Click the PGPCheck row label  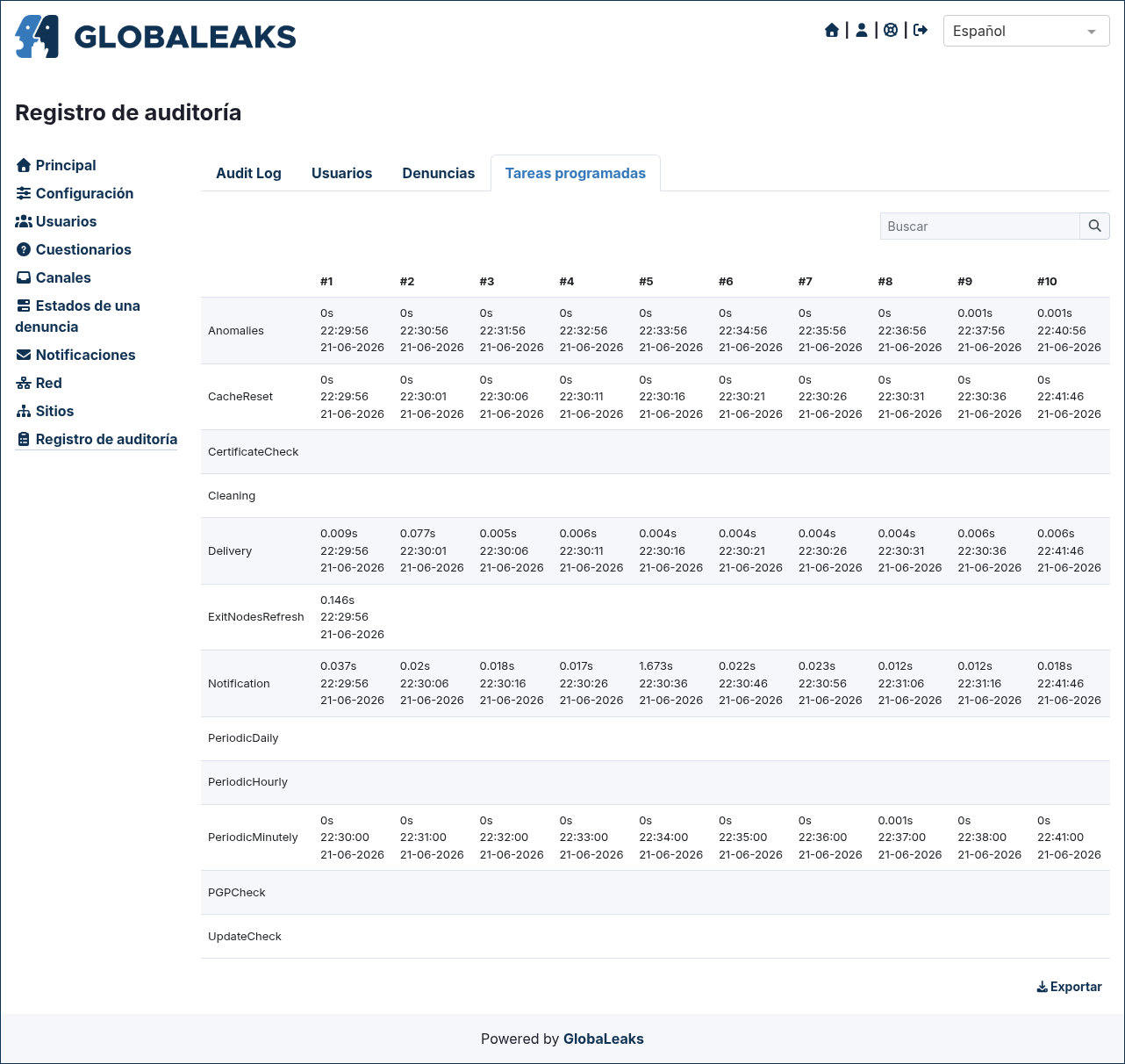[x=237, y=892]
